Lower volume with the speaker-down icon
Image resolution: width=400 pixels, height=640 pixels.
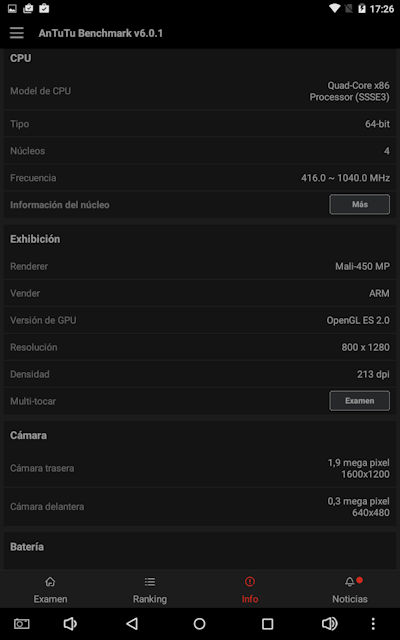70,624
